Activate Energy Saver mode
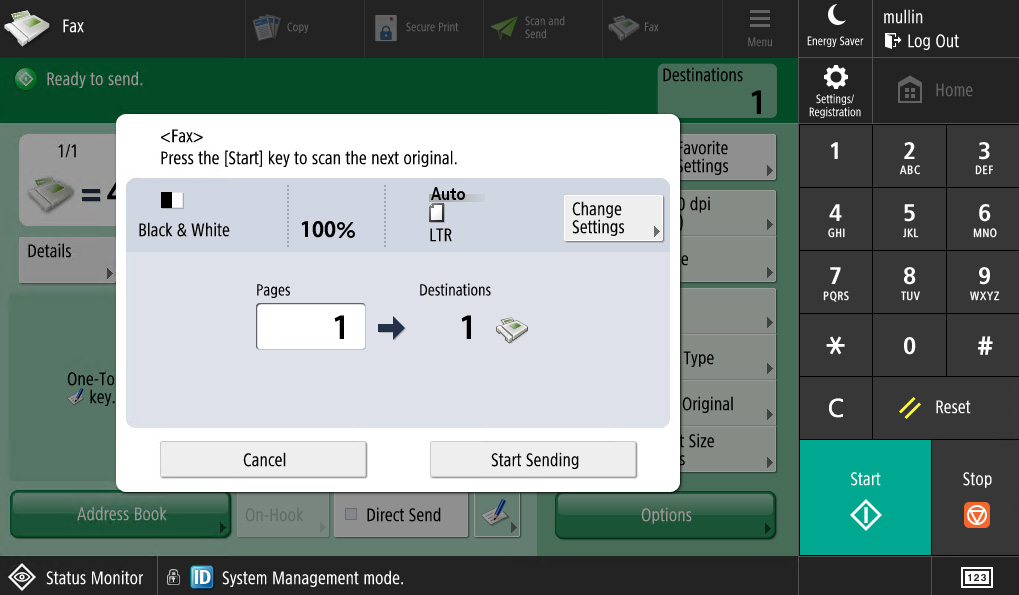Screen dimensions: 1019x595 (x=835, y=27)
